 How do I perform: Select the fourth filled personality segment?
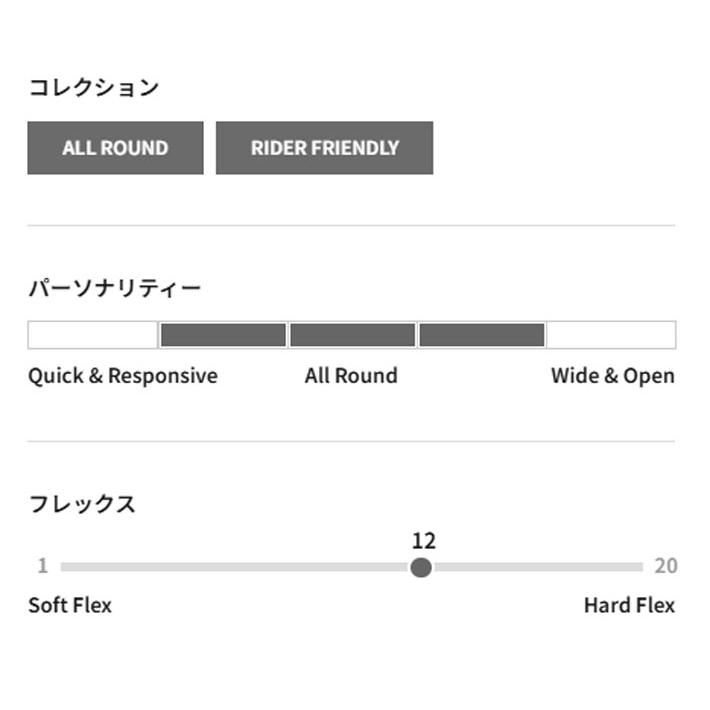(482, 335)
